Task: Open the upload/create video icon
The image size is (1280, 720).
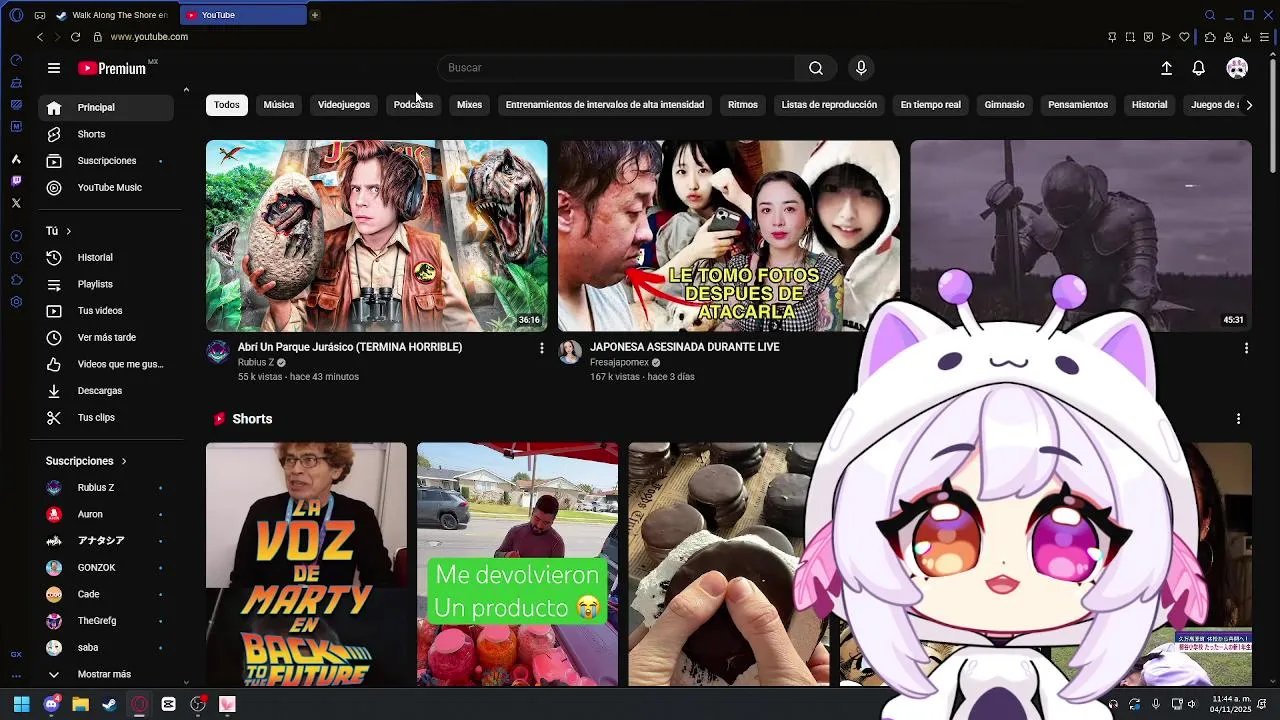Action: [1166, 68]
